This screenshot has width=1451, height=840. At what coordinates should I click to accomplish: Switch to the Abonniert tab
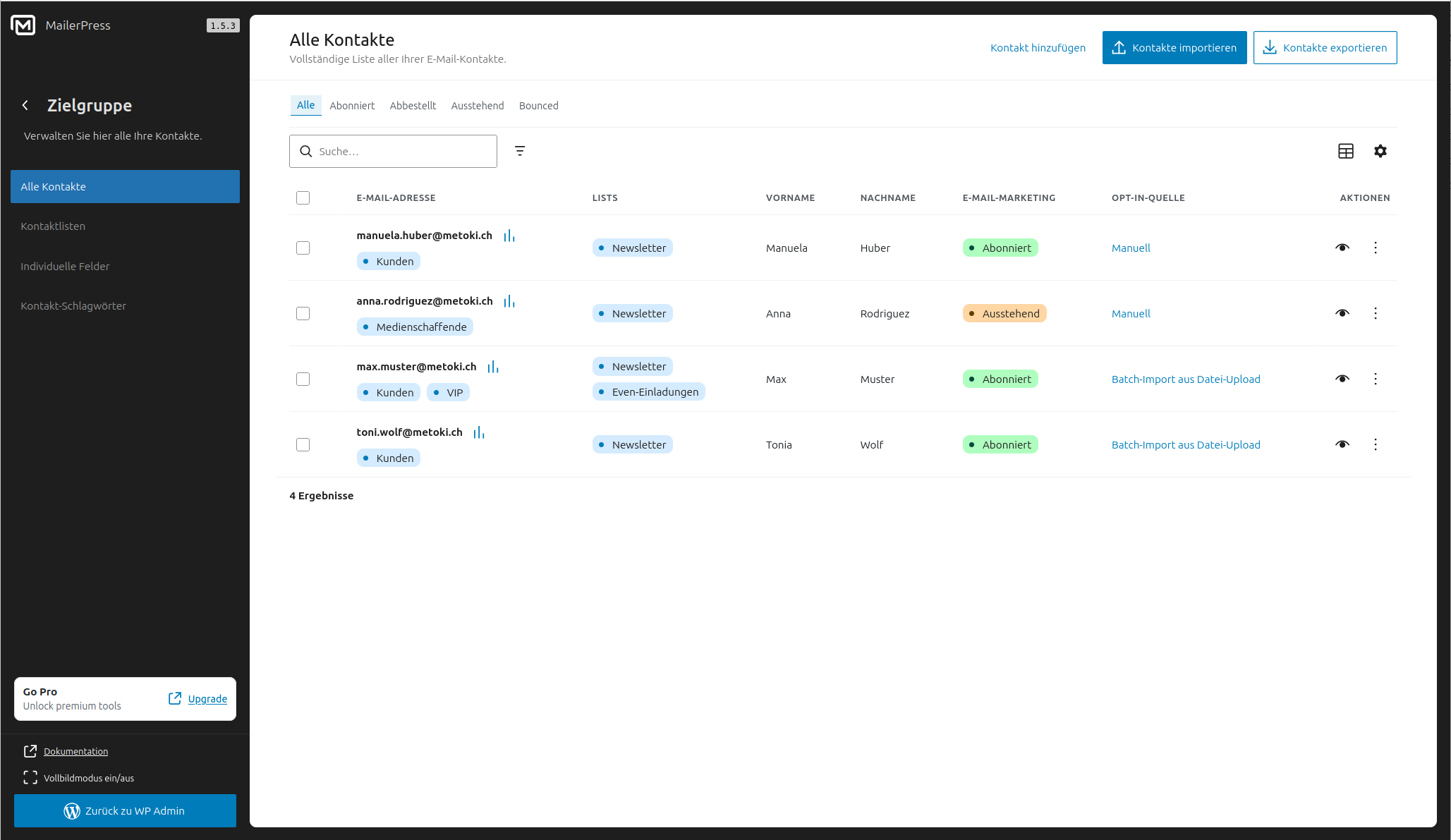[352, 106]
